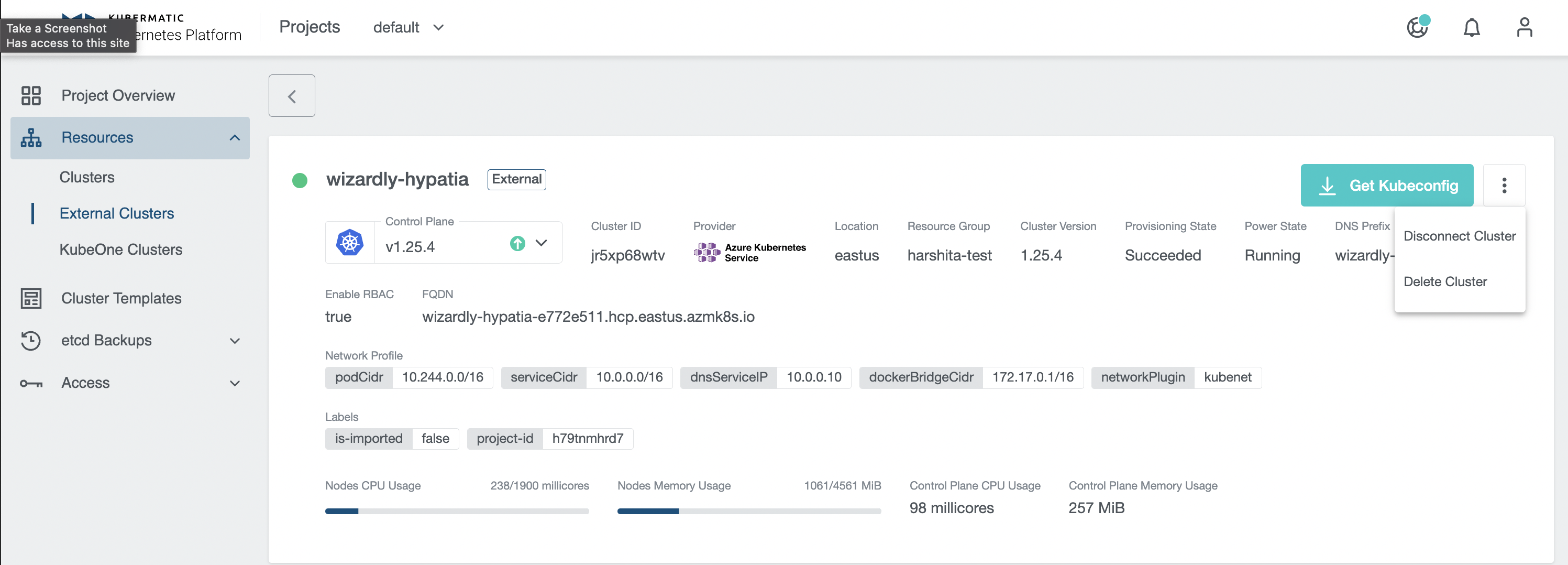This screenshot has width=1568, height=565.
Task: Select the Cluster Templates icon
Action: point(30,298)
